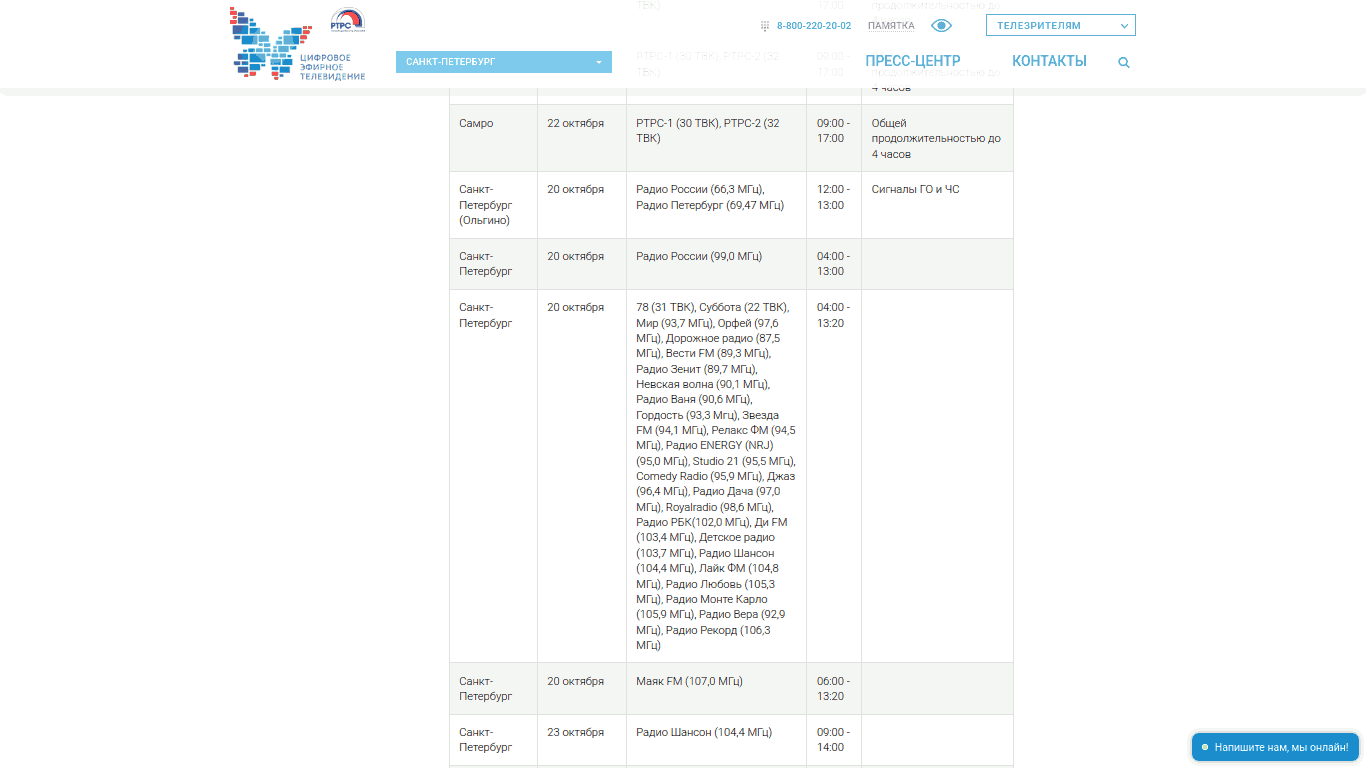1366x768 pixels.
Task: Open the Памятка link
Action: (x=891, y=26)
